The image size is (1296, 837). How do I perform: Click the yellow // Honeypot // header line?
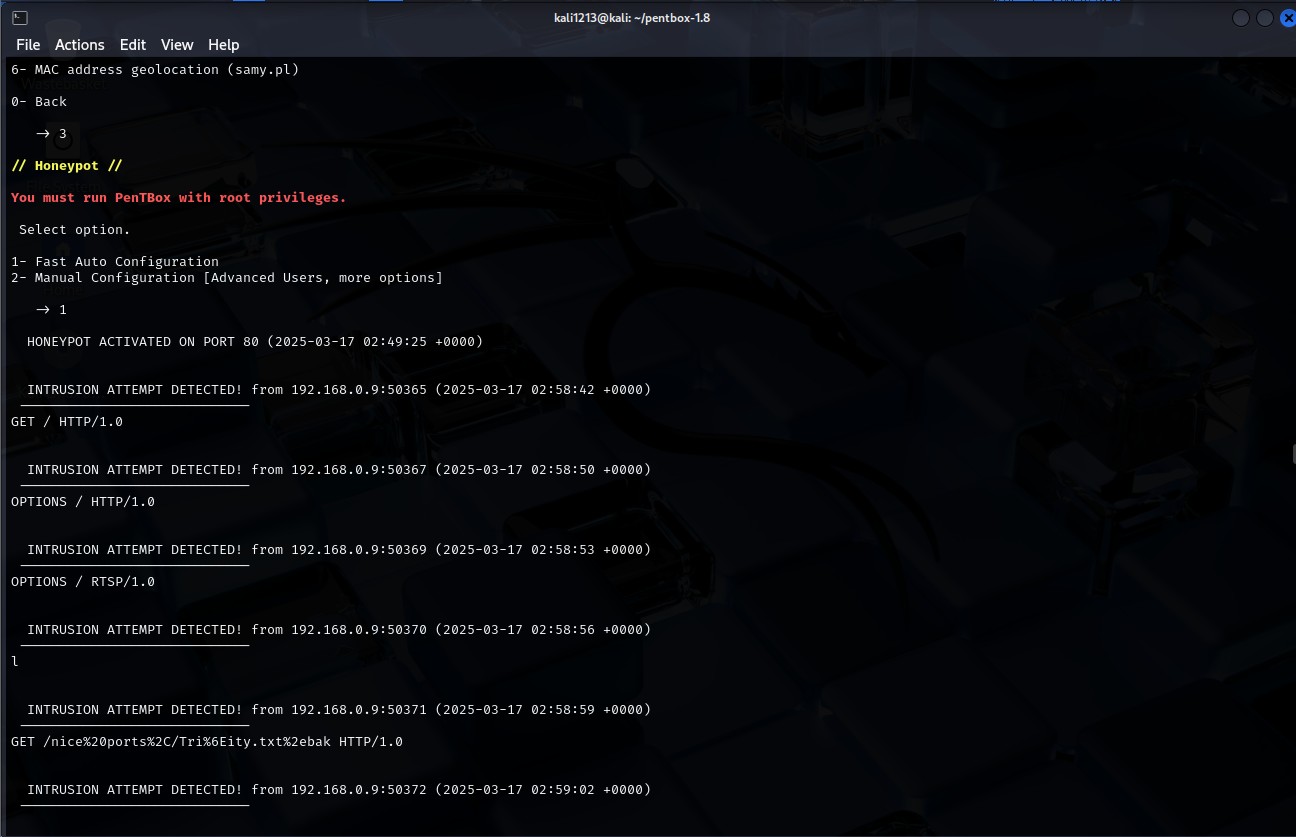click(x=66, y=165)
